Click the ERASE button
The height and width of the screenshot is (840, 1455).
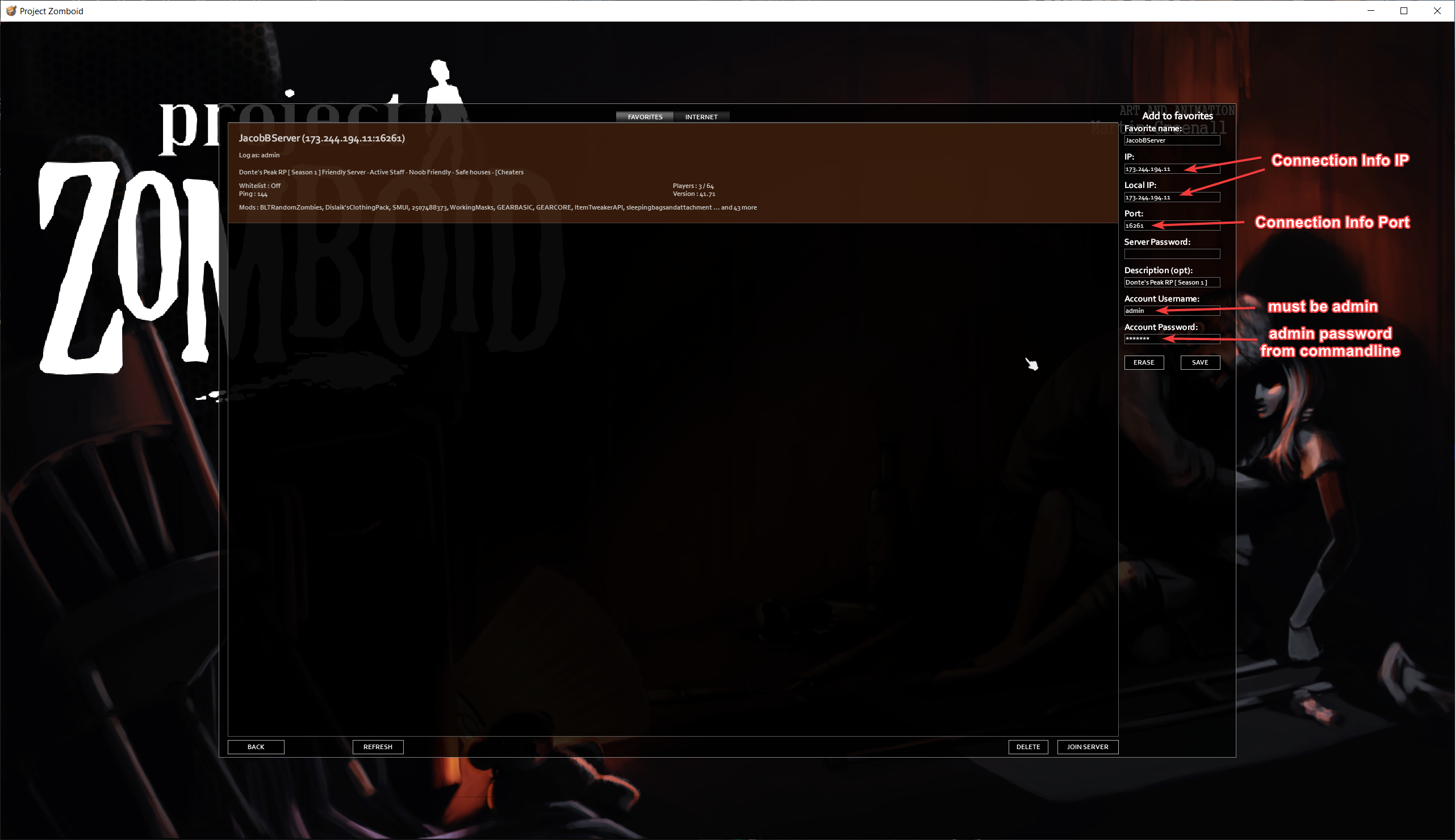[x=1143, y=362]
